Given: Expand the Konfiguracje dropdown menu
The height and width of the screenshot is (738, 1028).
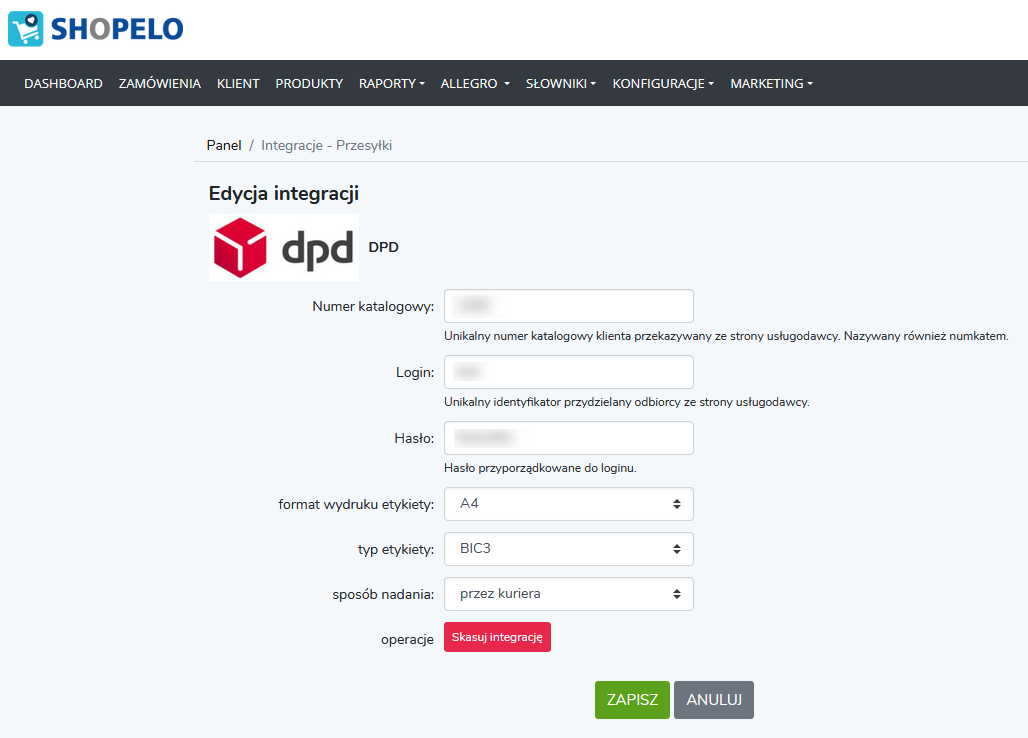Looking at the screenshot, I should pyautogui.click(x=663, y=84).
